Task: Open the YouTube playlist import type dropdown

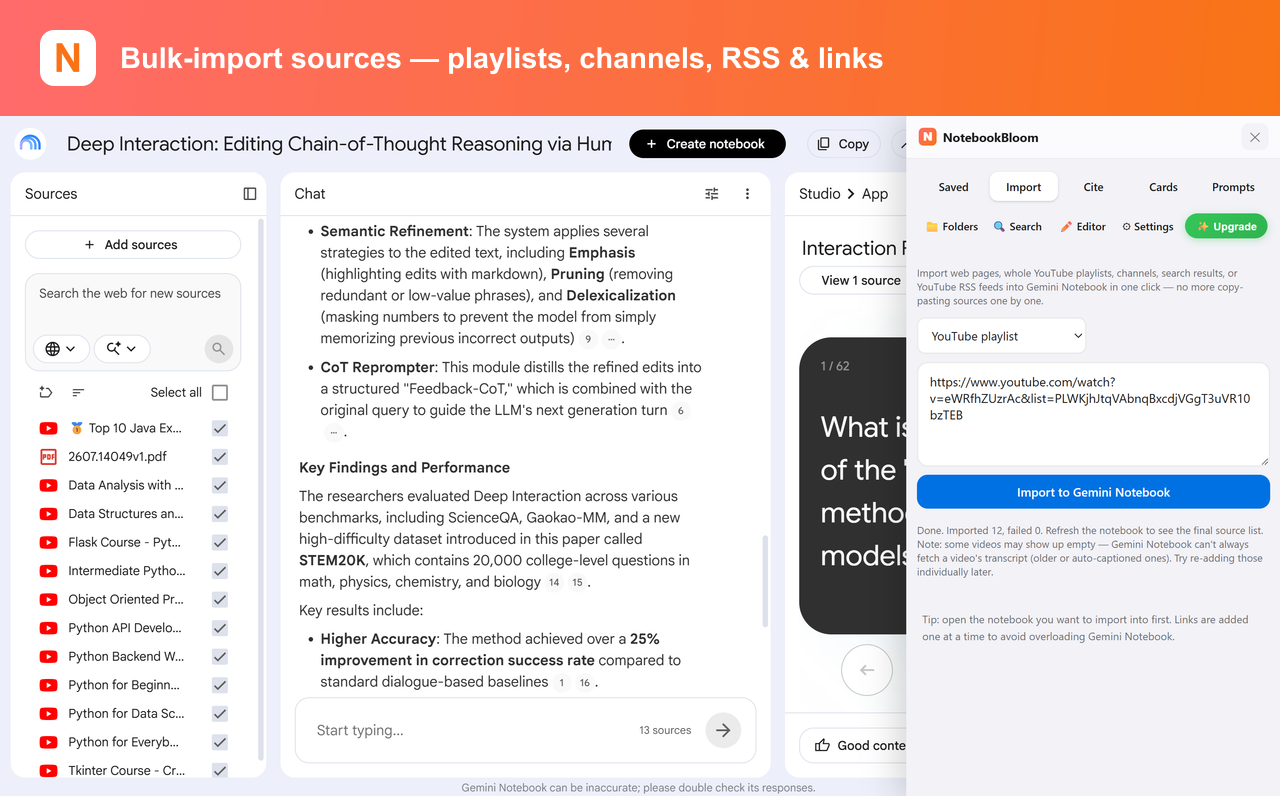Action: (1002, 336)
